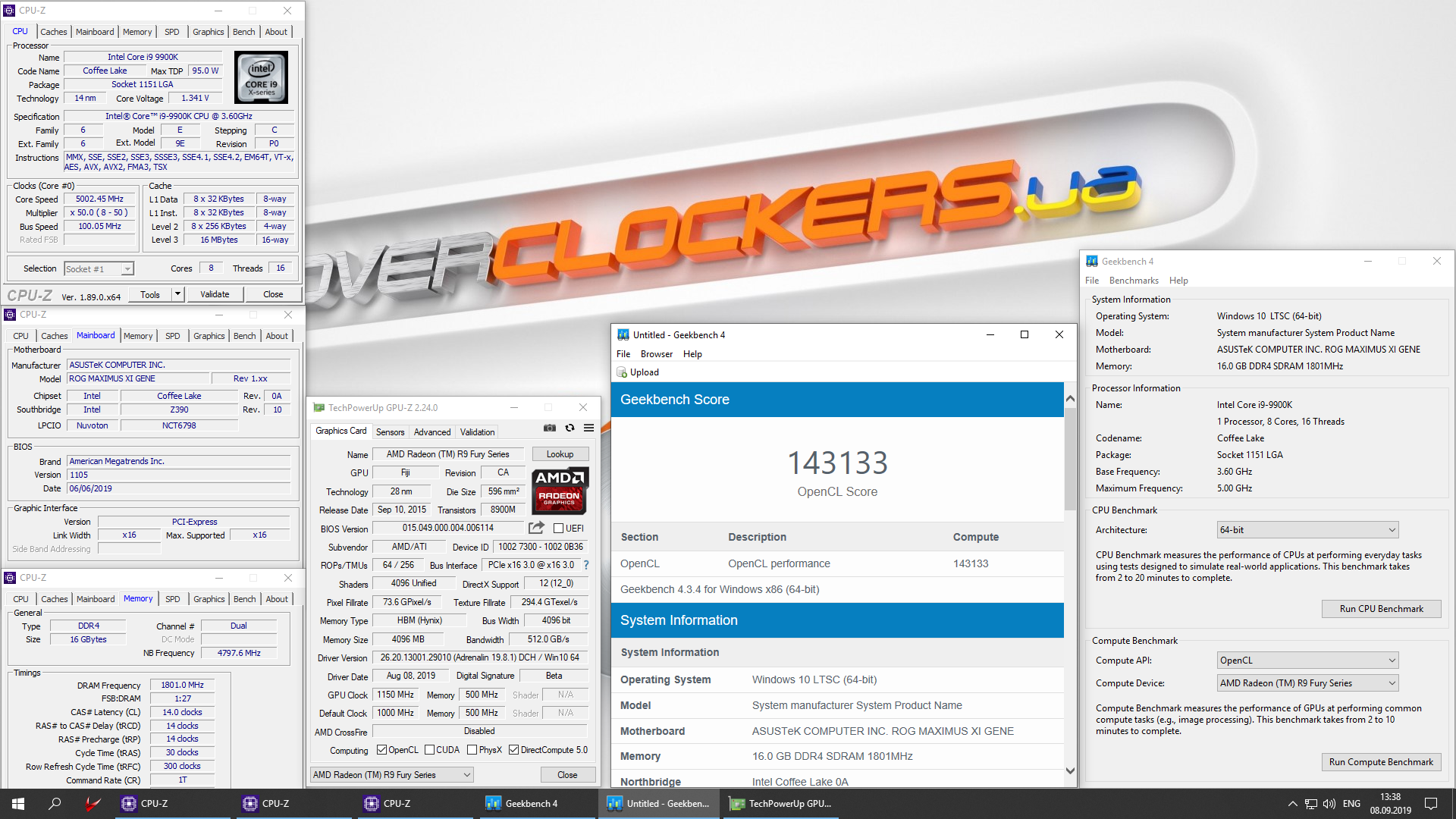The image size is (1456, 819).
Task: Open Graphics tab in top CPU-Z window
Action: tap(208, 32)
